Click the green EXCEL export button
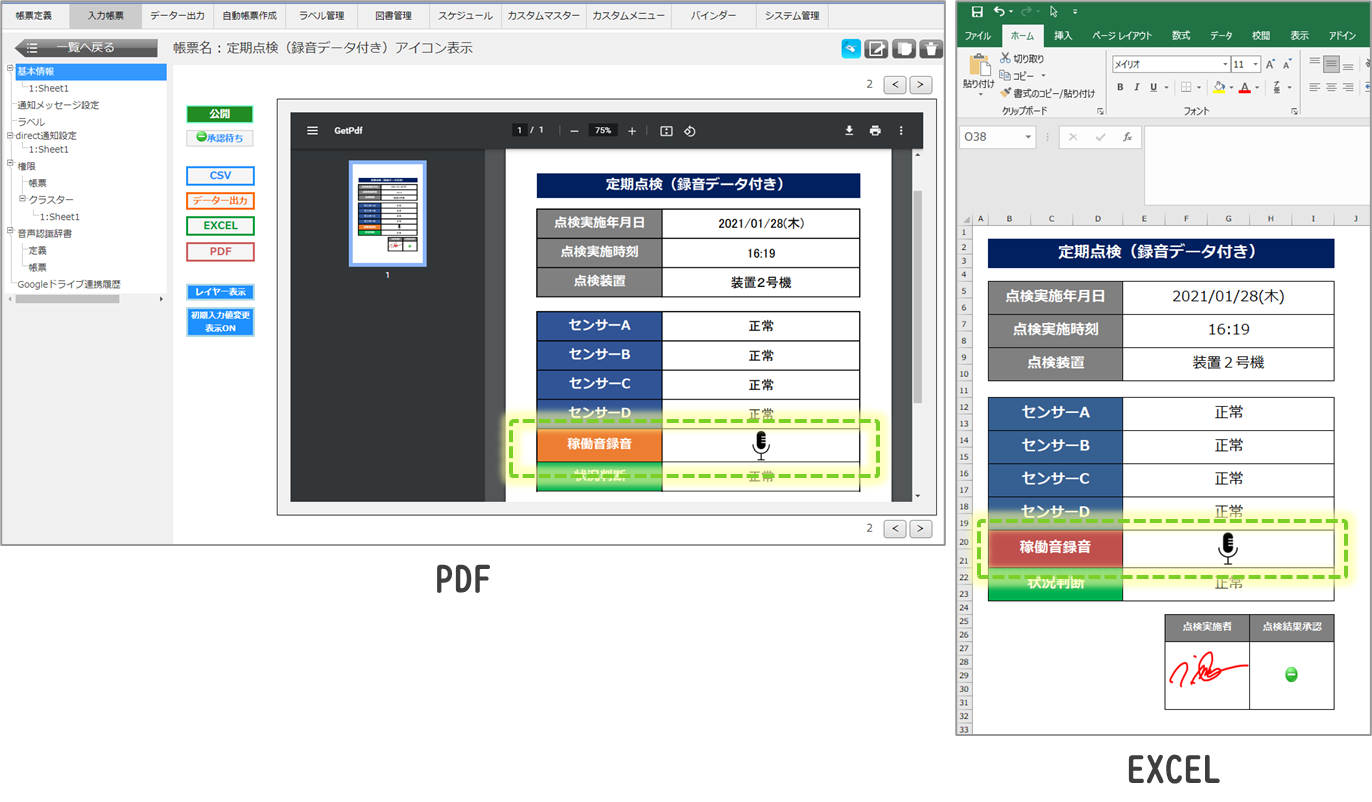Image resolution: width=1372 pixels, height=802 pixels. [x=220, y=226]
